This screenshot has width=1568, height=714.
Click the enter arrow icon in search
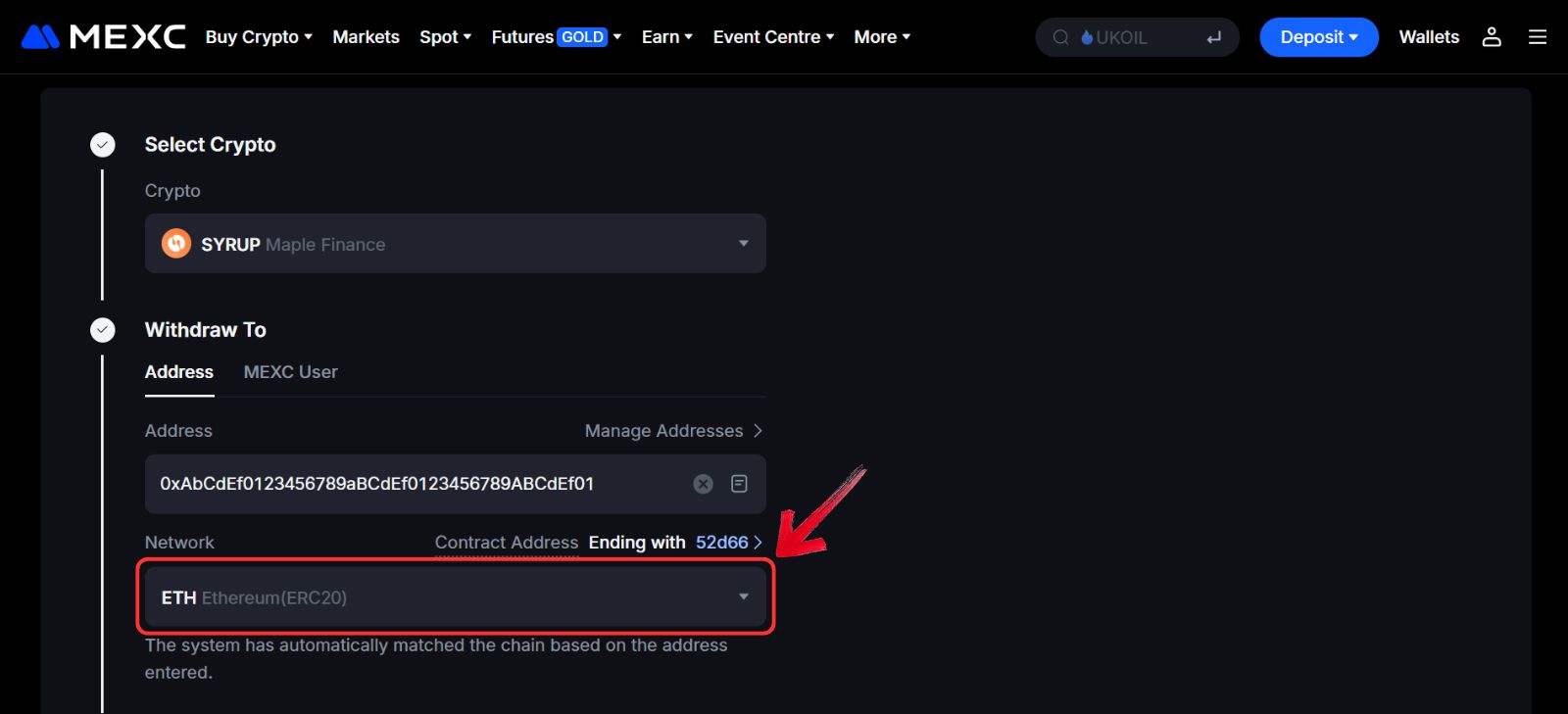pos(1213,38)
